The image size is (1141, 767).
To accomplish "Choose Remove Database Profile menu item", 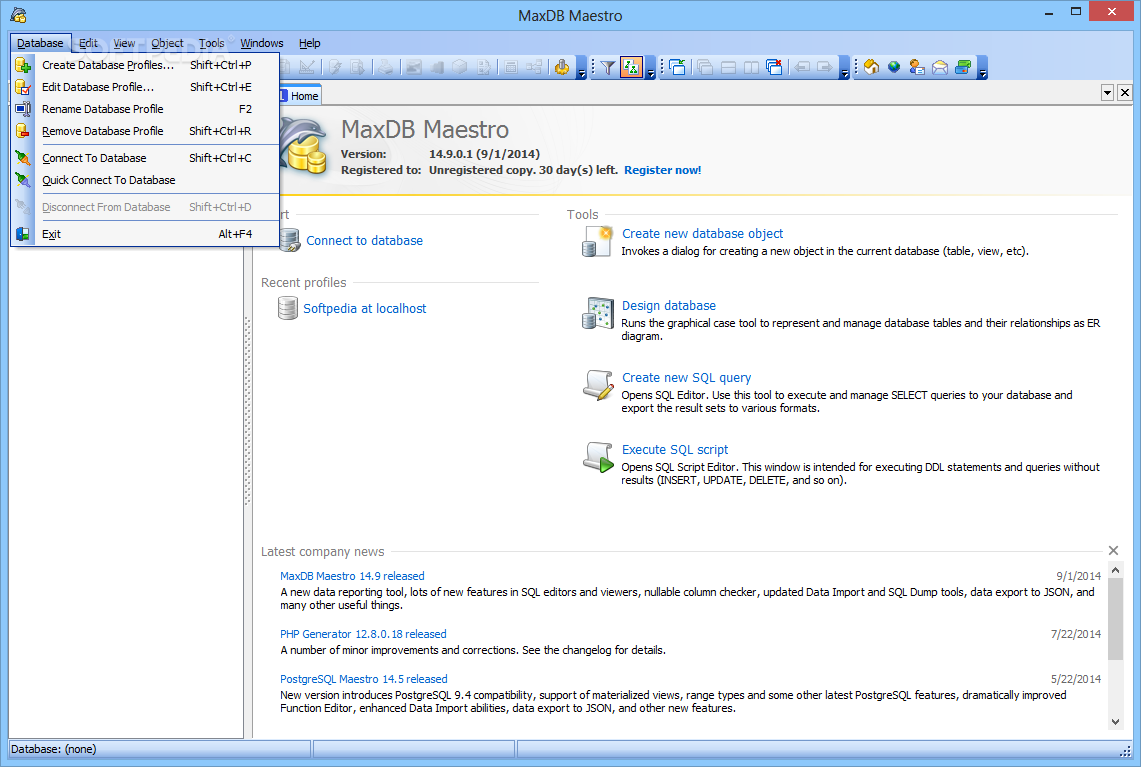I will [x=145, y=131].
